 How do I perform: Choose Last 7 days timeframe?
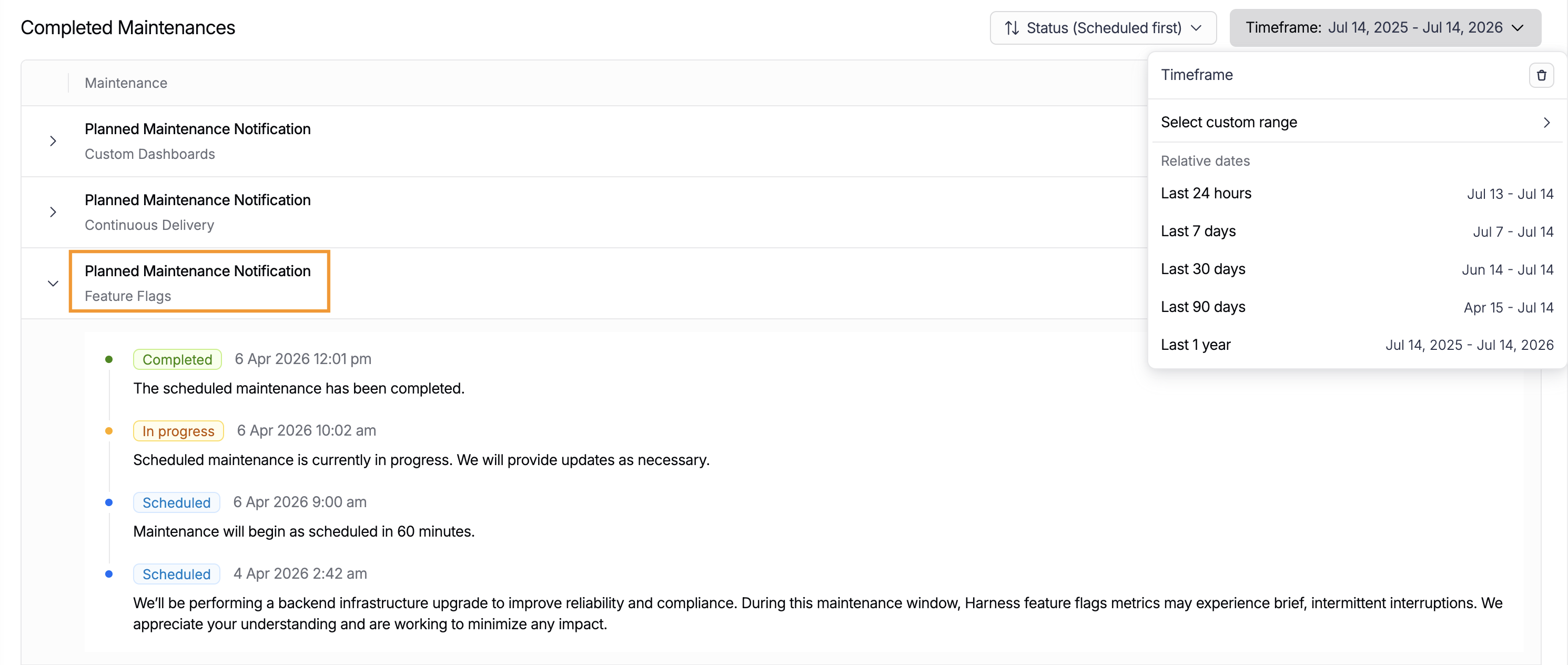[1357, 231]
